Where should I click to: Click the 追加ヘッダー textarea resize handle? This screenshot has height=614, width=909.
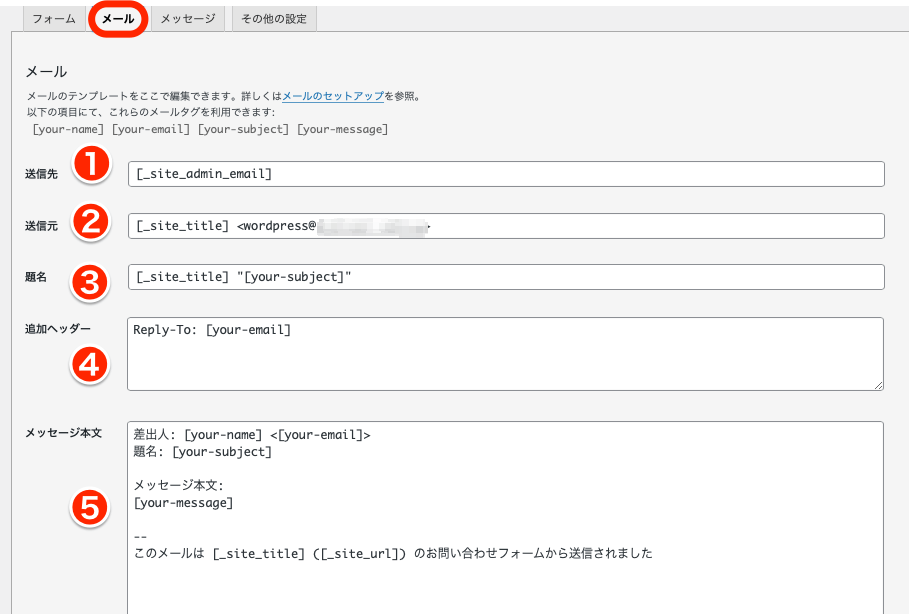click(878, 385)
